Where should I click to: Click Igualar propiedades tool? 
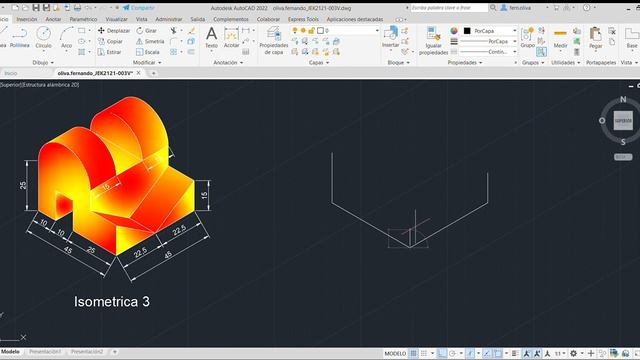point(433,40)
